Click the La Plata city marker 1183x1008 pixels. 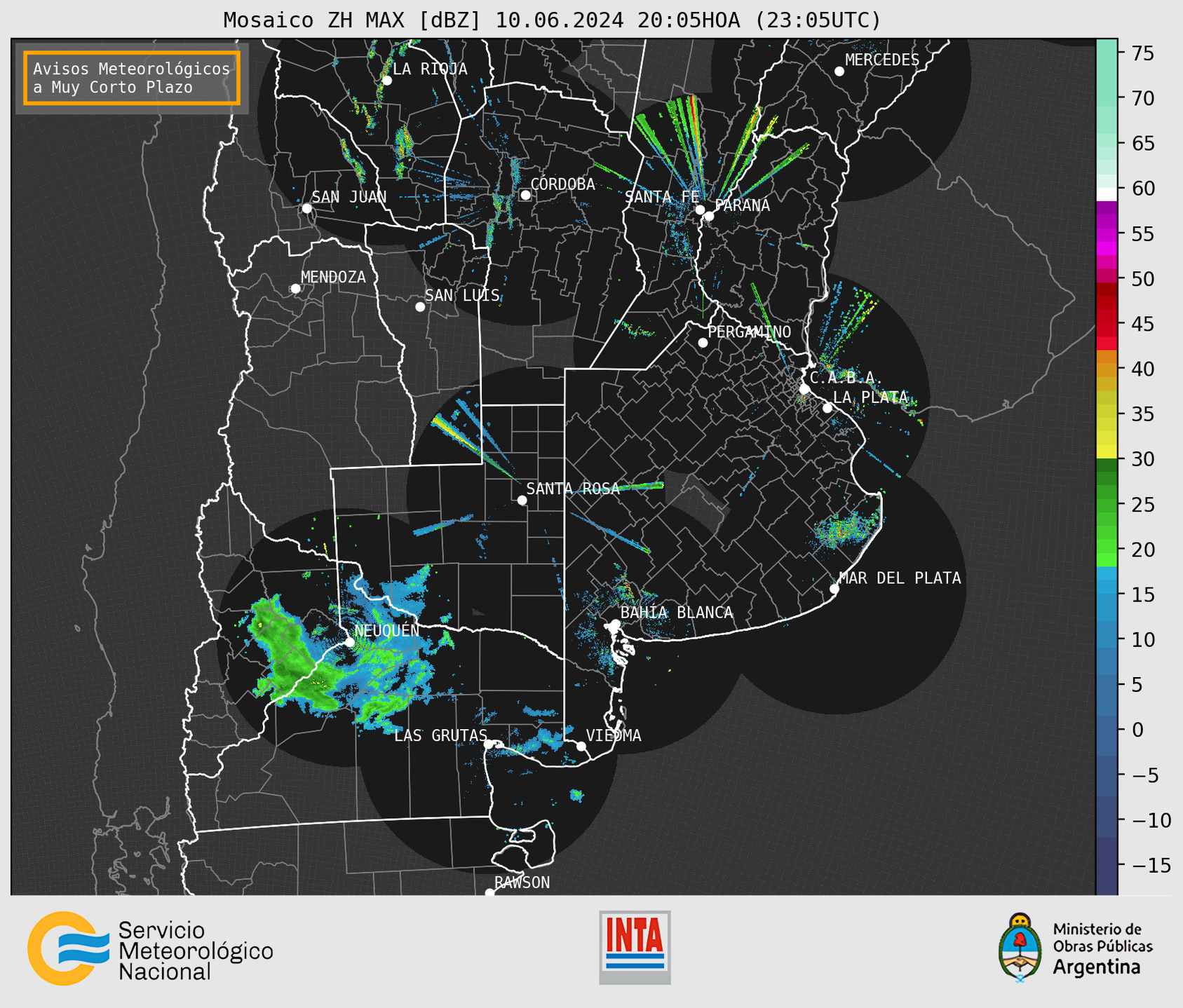point(827,408)
